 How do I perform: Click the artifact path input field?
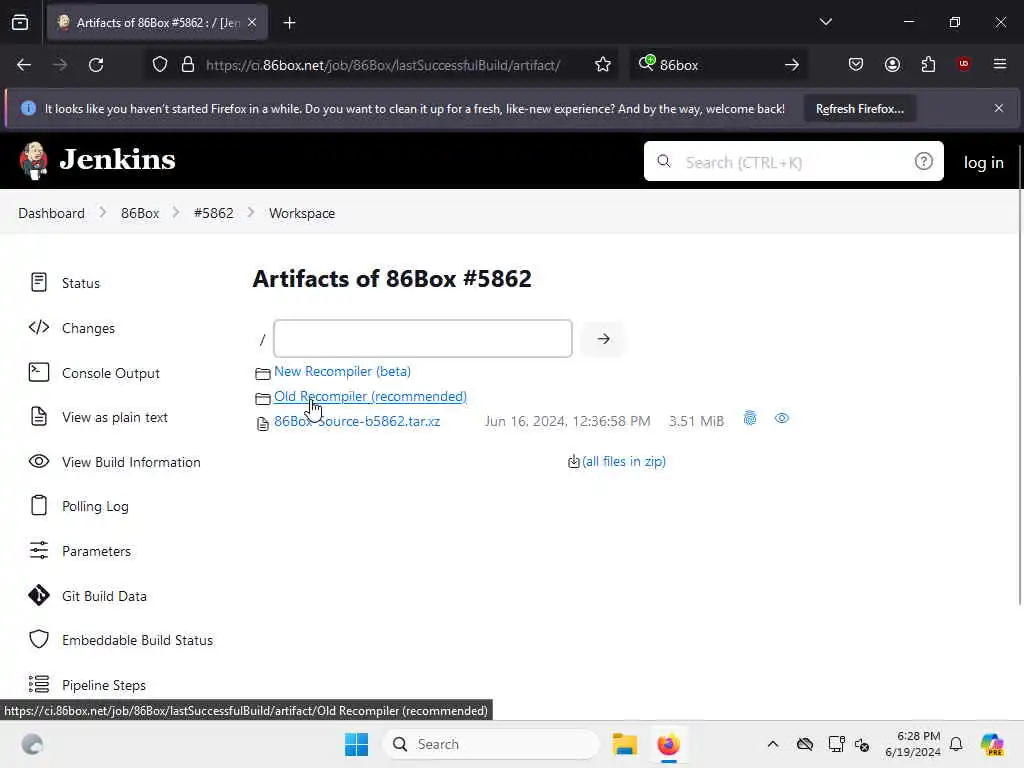coord(423,338)
